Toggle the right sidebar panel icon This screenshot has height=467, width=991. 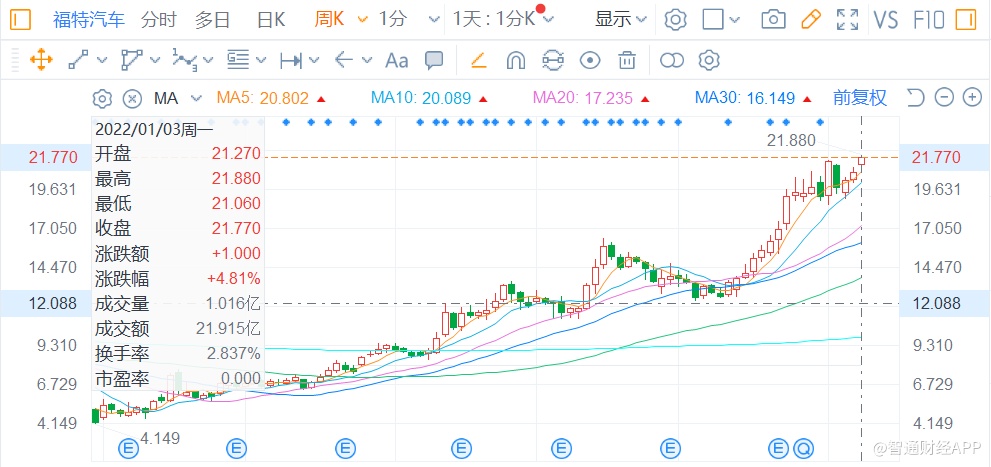pos(965,20)
